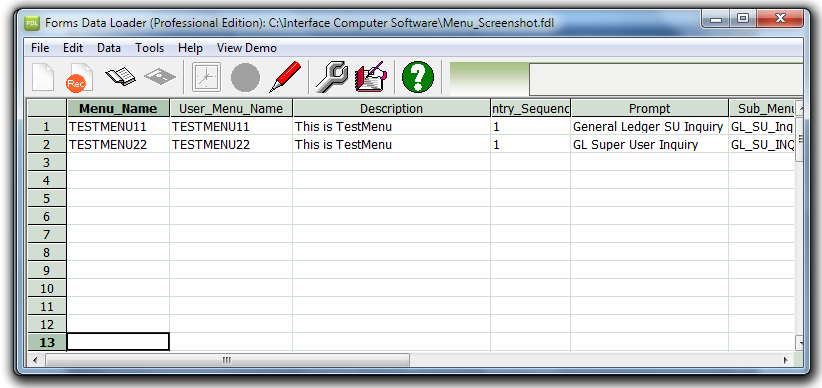
Task: Open the Edit menu
Action: [73, 48]
